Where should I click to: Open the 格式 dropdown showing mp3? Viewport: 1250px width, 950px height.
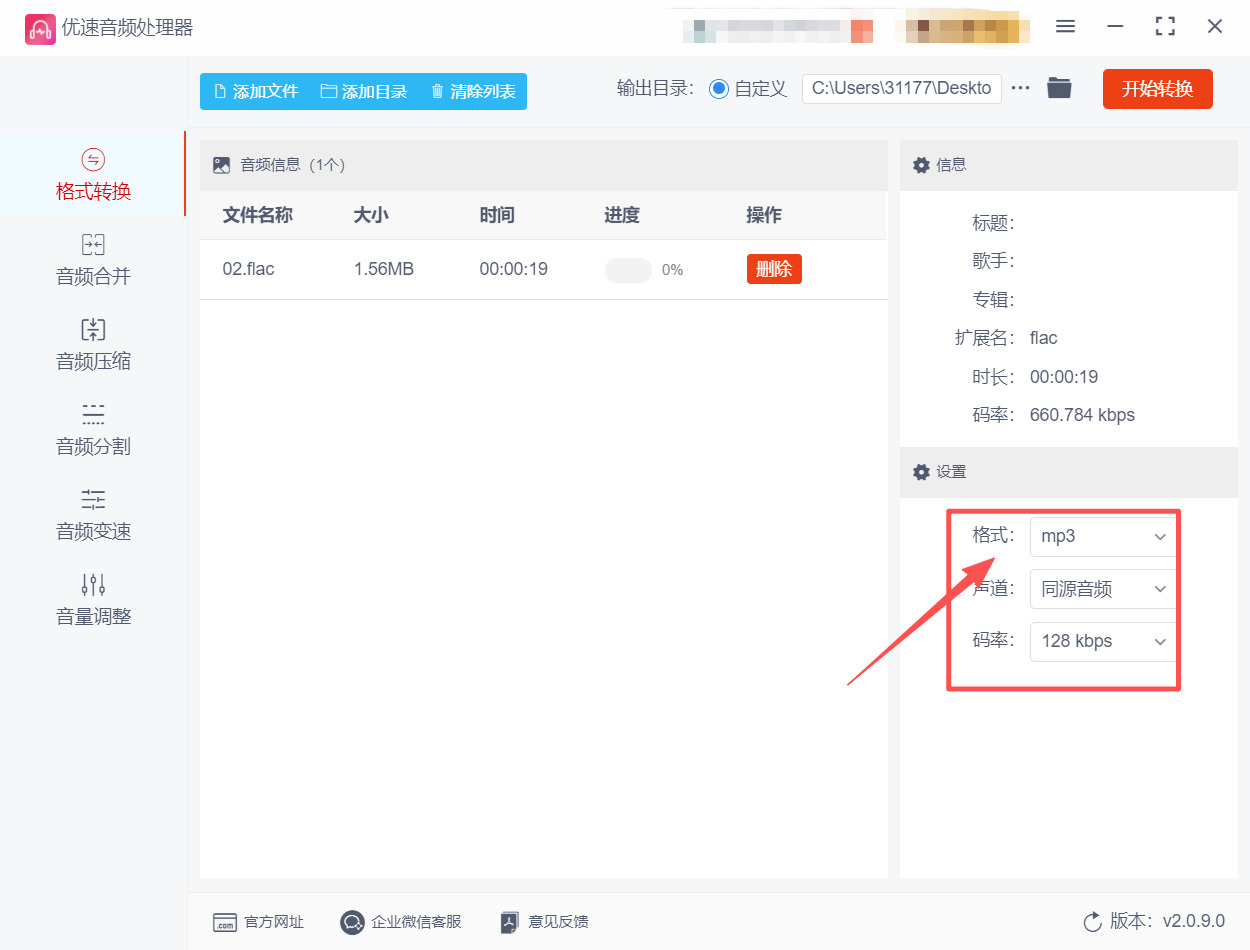pyautogui.click(x=1102, y=536)
